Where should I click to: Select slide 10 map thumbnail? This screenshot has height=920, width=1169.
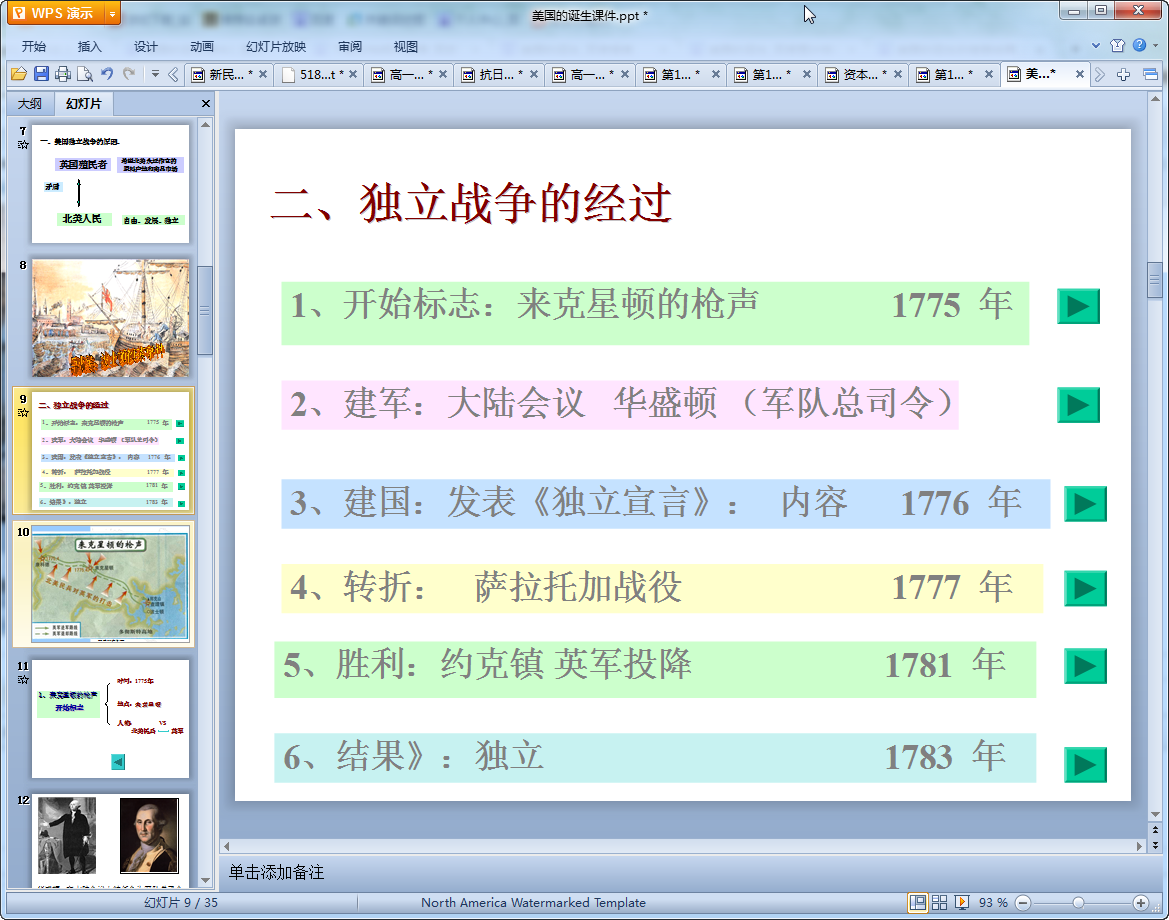[x=110, y=584]
